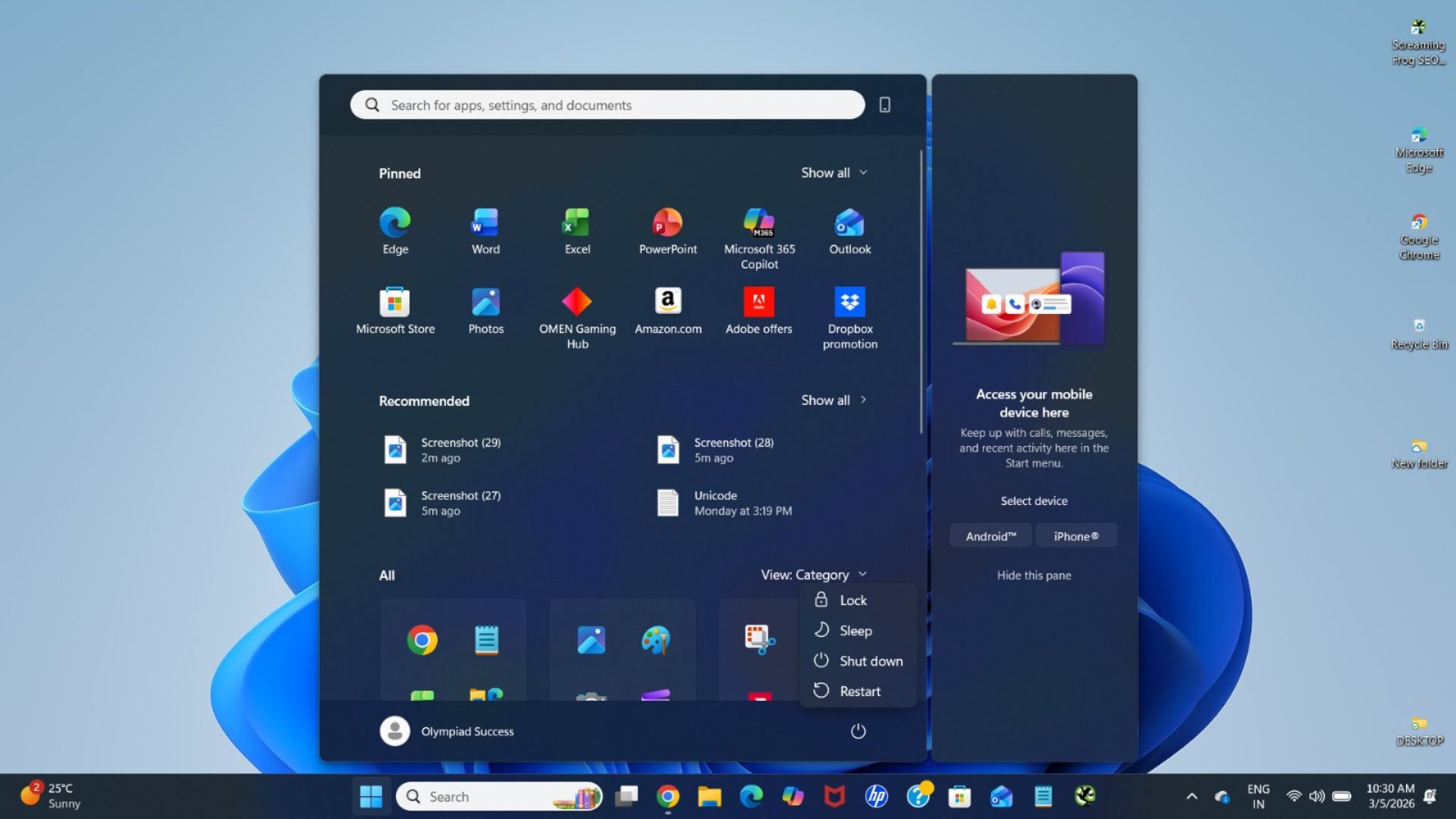1456x819 pixels.
Task: Open the Screenshot (29) recommended file
Action: coord(459,449)
